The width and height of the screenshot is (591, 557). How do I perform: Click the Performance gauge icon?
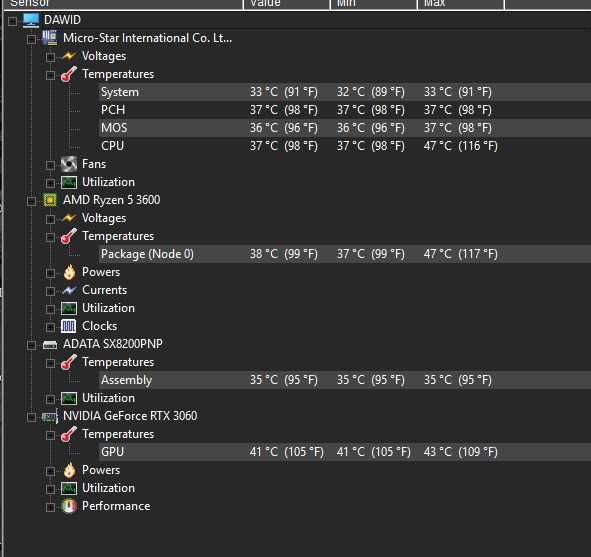pos(69,506)
